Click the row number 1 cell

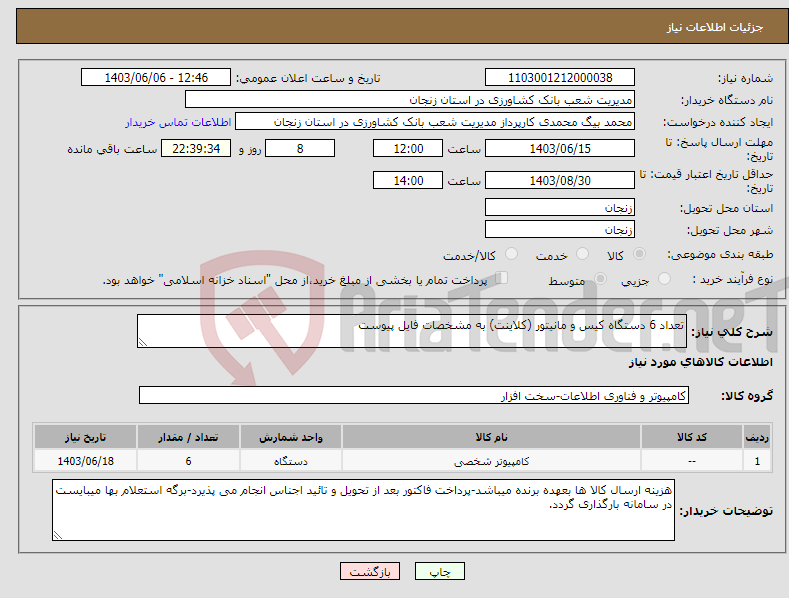[757, 461]
